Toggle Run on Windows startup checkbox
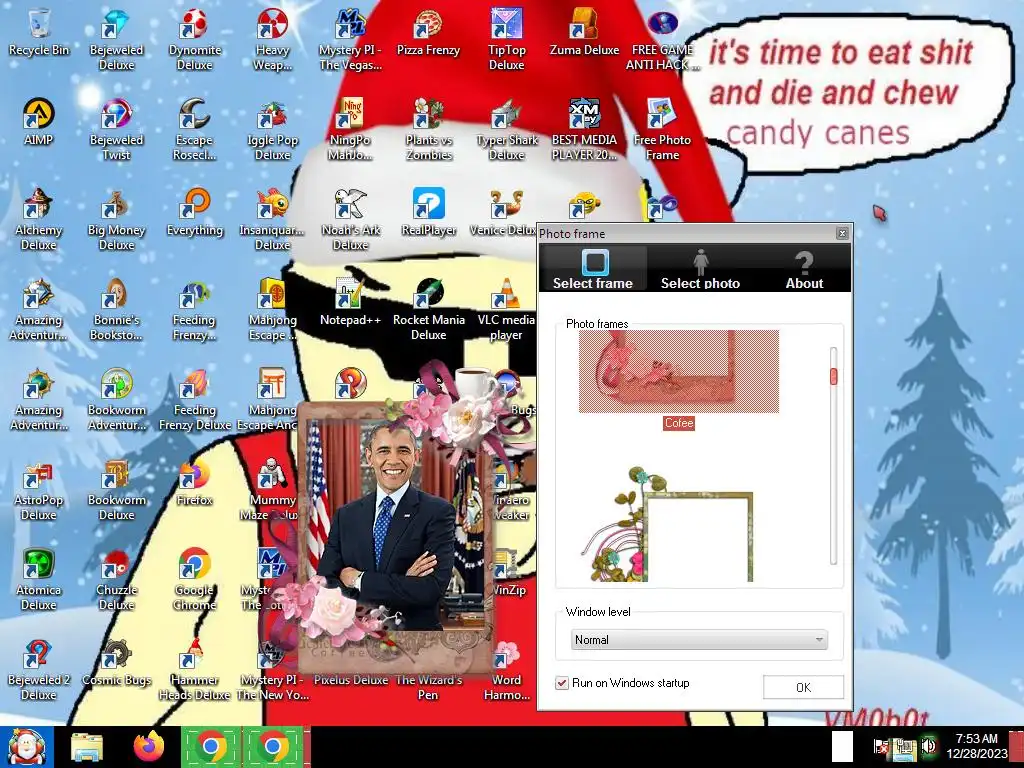 (562, 683)
